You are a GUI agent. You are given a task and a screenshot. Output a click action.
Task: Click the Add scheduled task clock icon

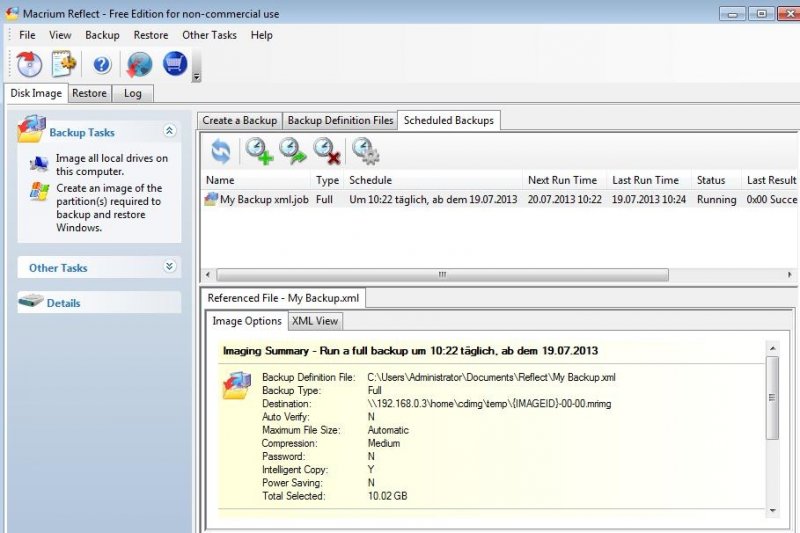tap(259, 151)
